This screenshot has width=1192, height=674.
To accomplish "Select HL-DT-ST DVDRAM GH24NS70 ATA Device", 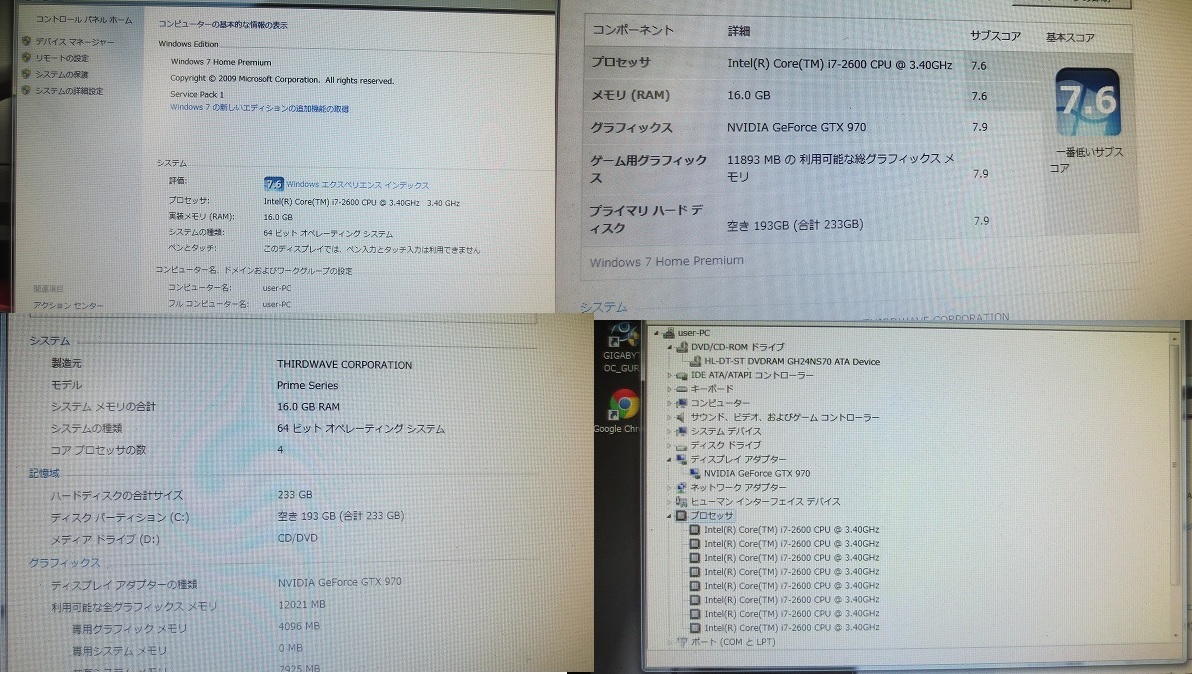I will point(791,362).
